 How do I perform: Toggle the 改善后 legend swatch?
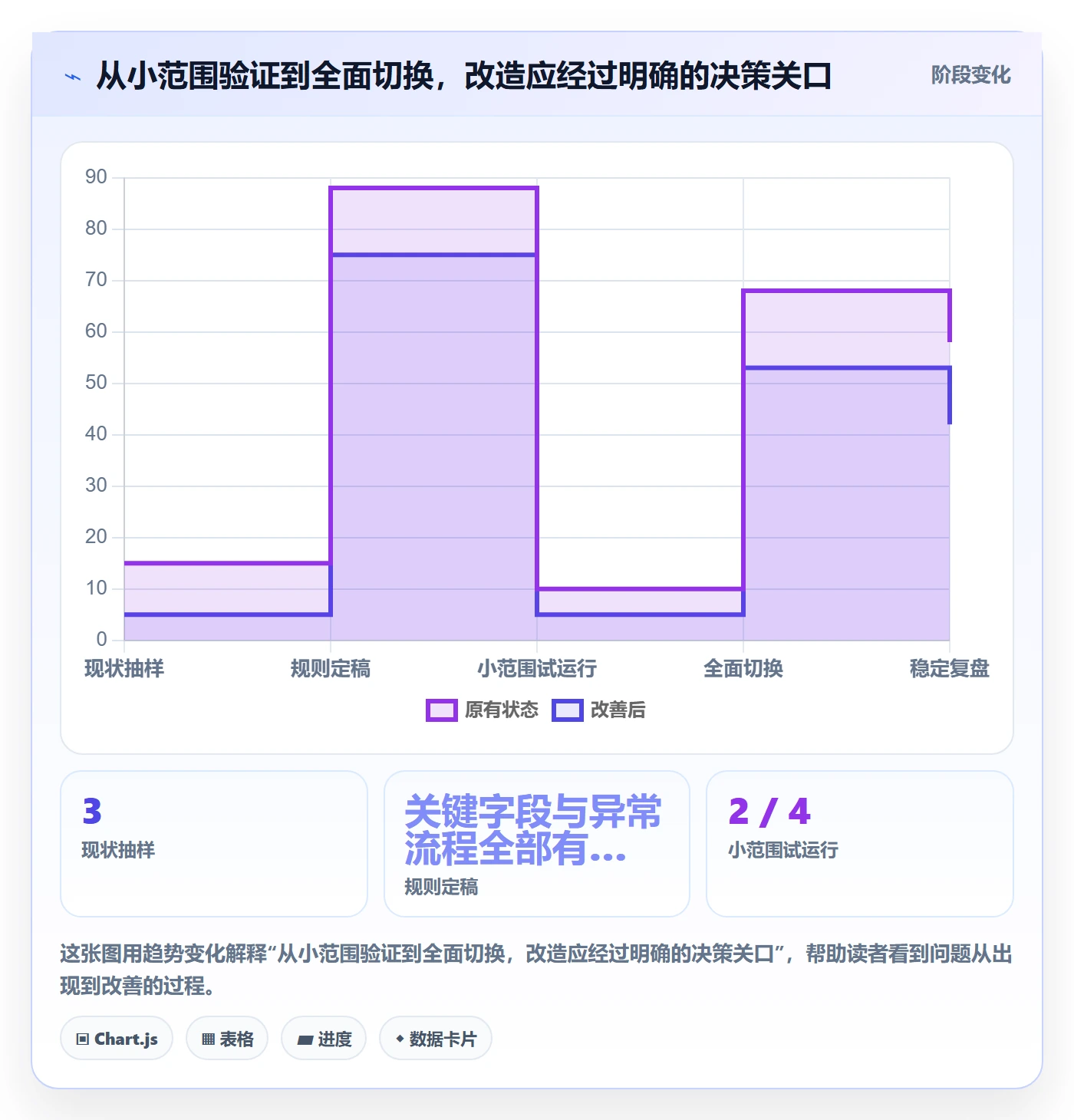[568, 710]
